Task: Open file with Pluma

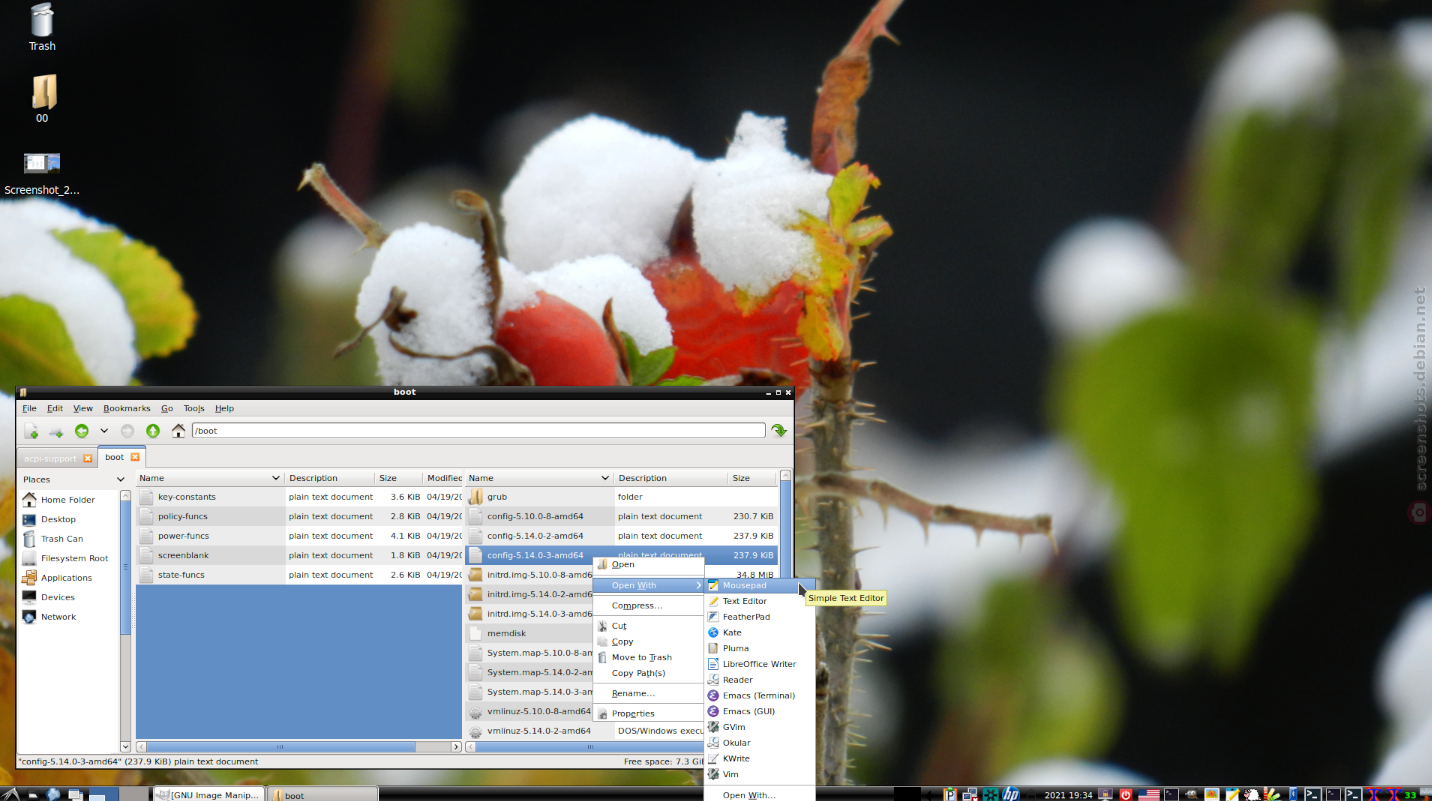Action: 759,649
